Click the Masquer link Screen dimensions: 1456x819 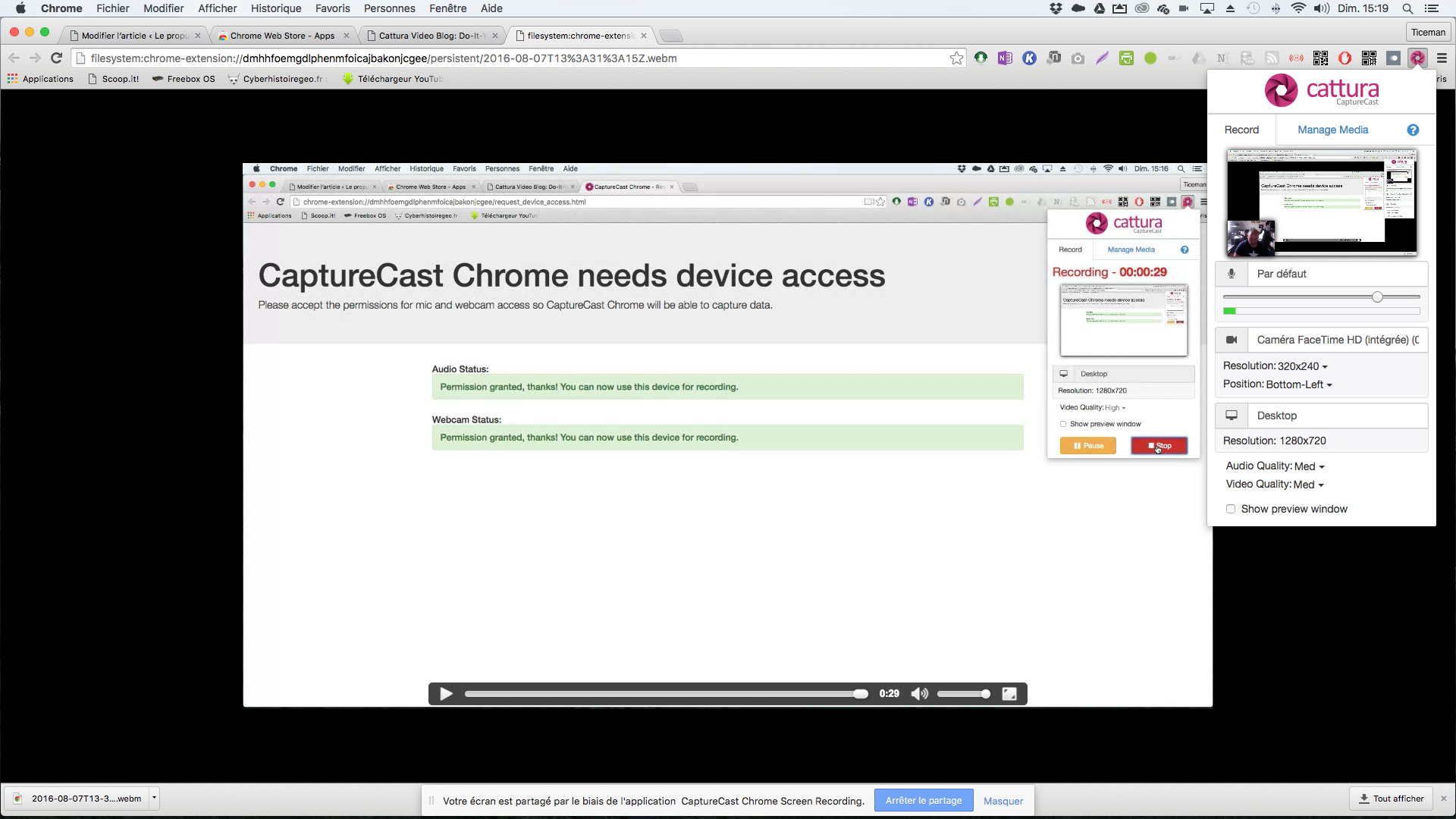pyautogui.click(x=1003, y=801)
